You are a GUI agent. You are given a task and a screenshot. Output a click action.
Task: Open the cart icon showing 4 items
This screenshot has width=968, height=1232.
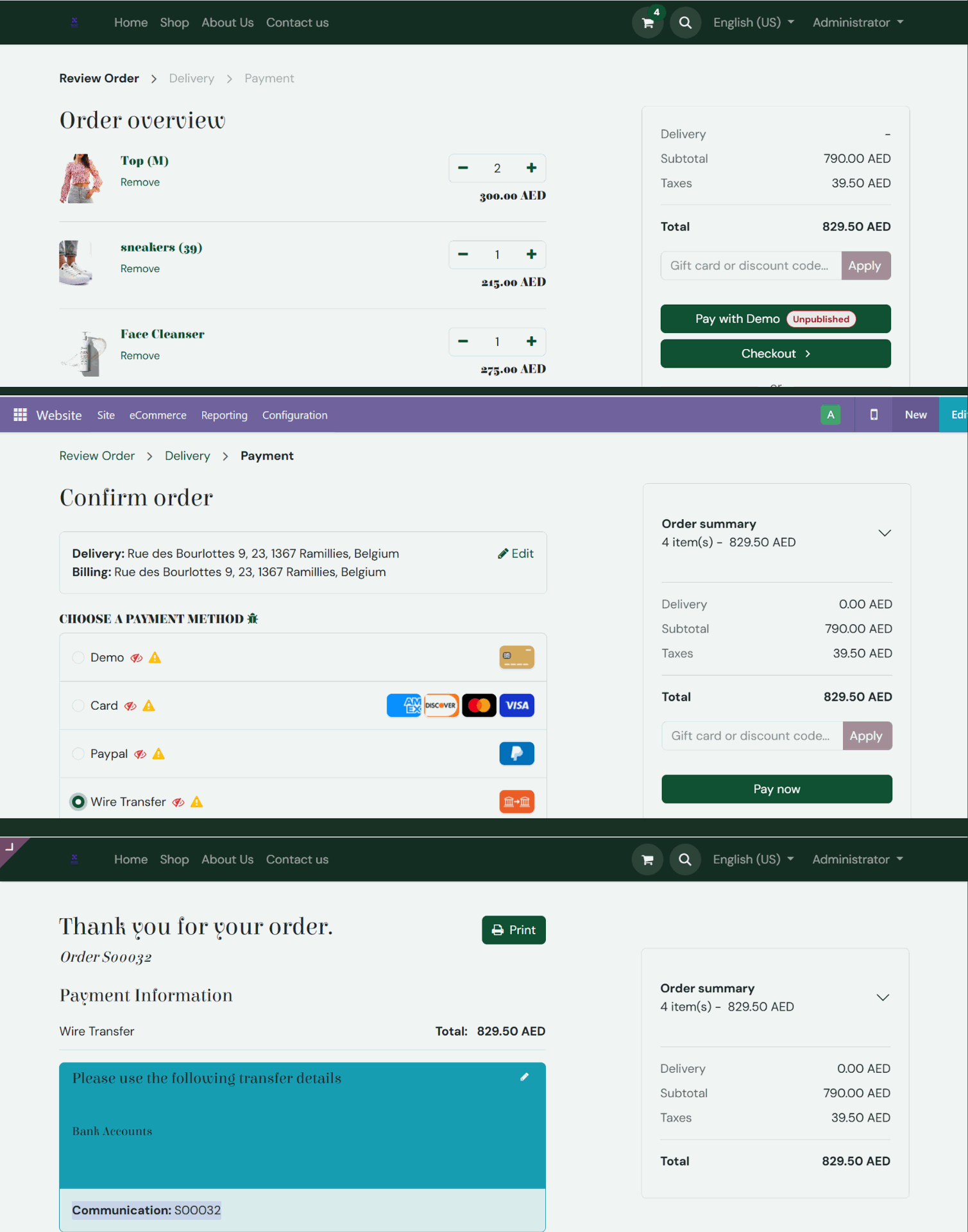tap(648, 23)
